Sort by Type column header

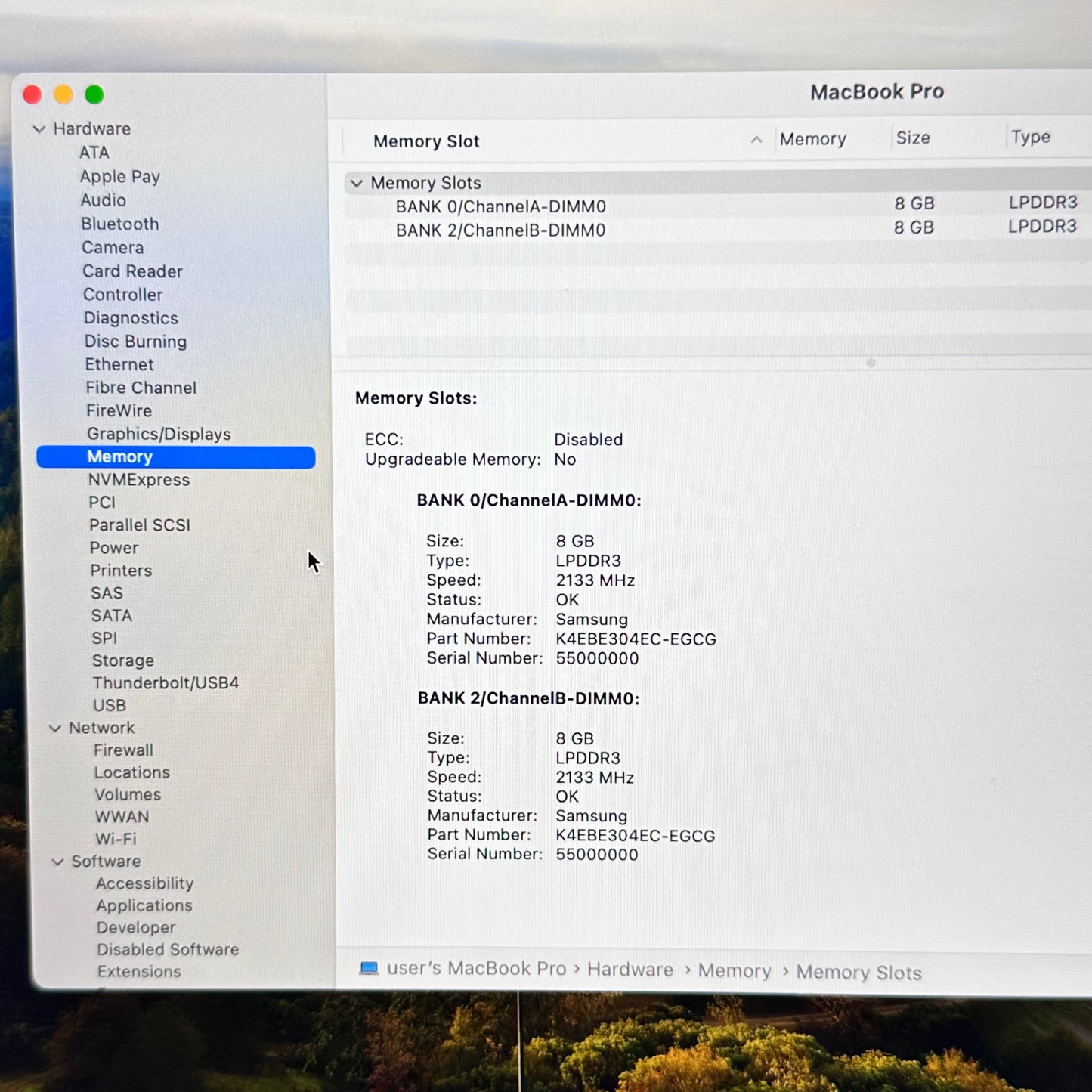tap(1031, 137)
